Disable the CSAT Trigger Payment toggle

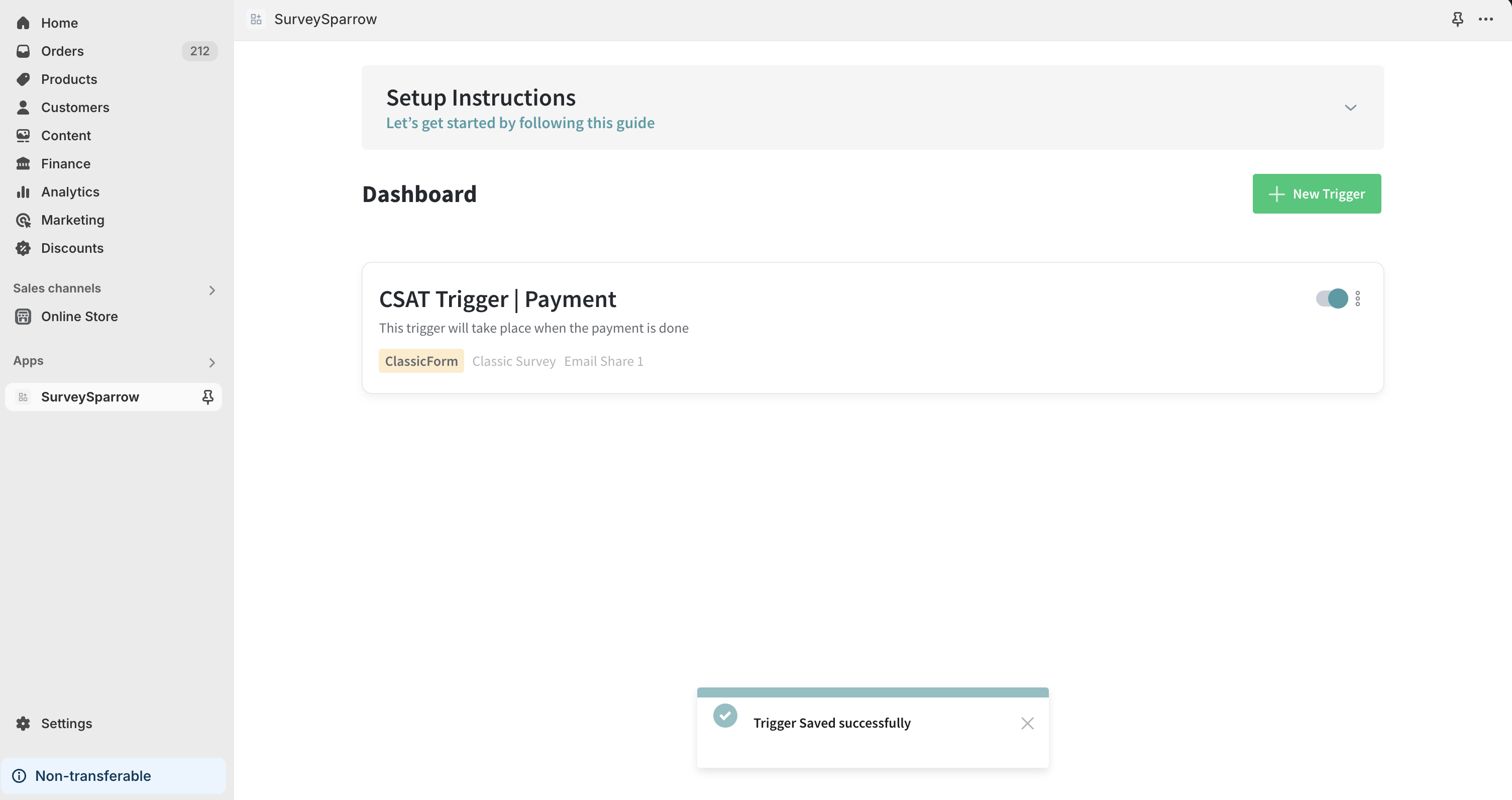[x=1332, y=298]
